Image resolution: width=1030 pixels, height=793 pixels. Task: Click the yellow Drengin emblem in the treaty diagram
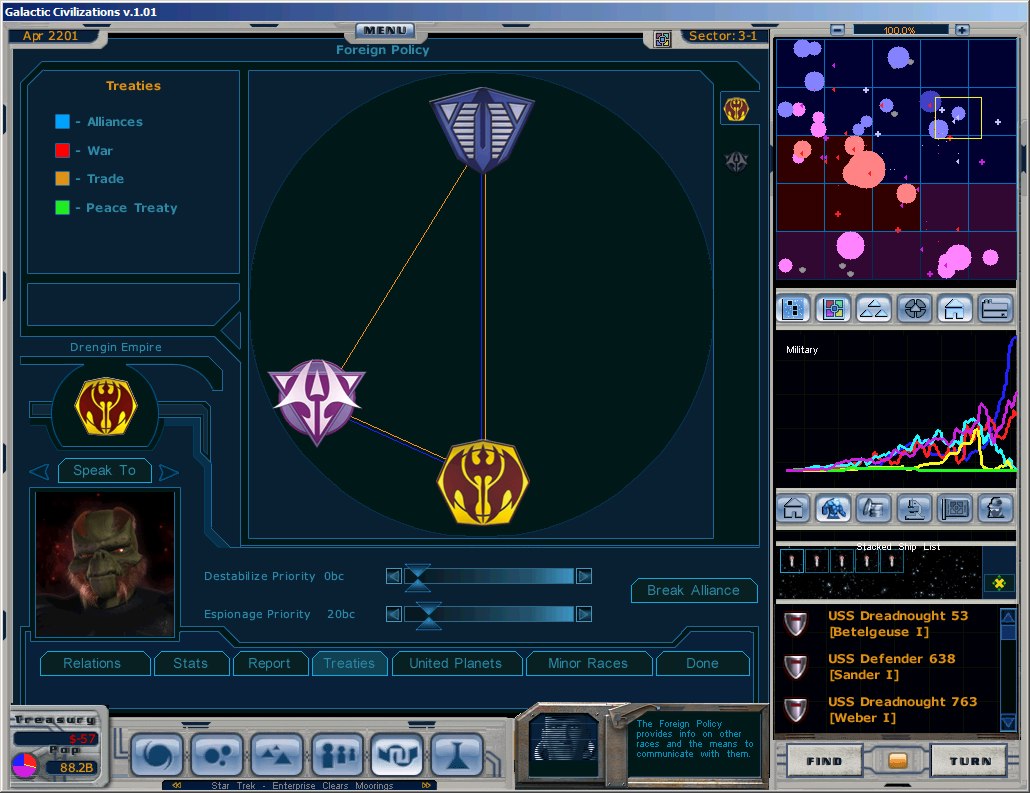coord(483,482)
